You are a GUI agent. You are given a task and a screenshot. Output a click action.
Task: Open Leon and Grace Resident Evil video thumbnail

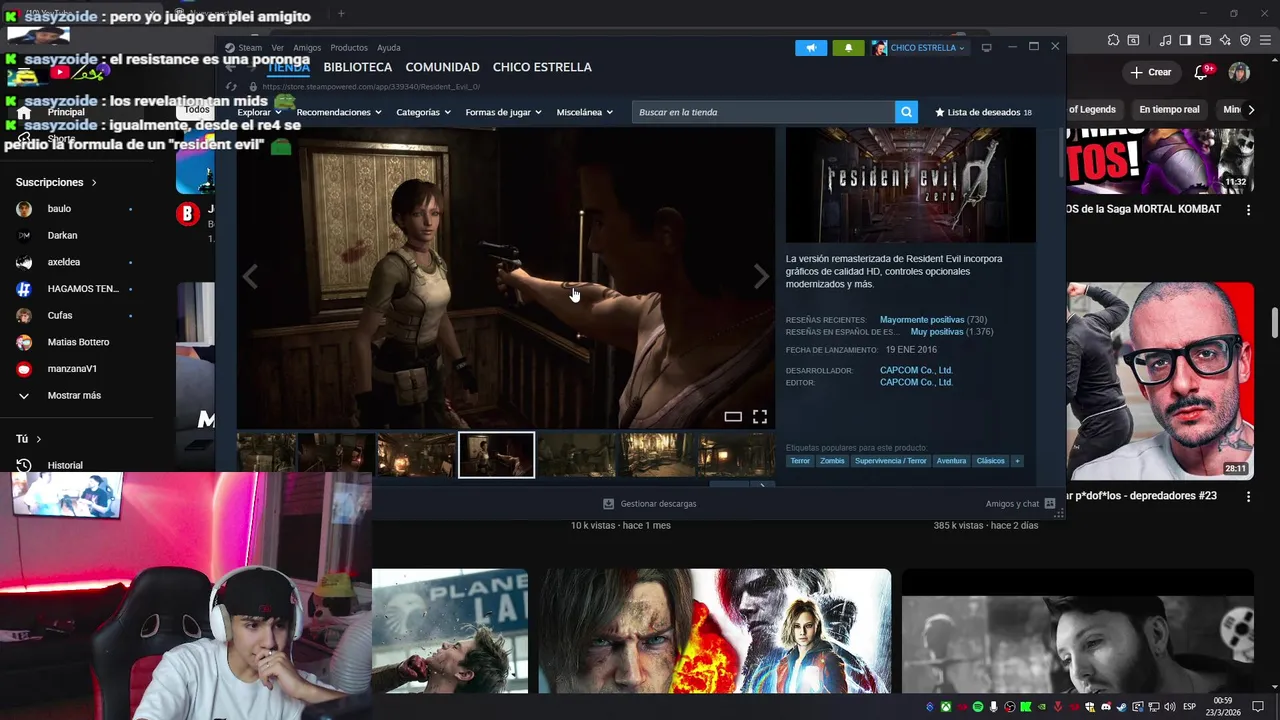pos(715,631)
